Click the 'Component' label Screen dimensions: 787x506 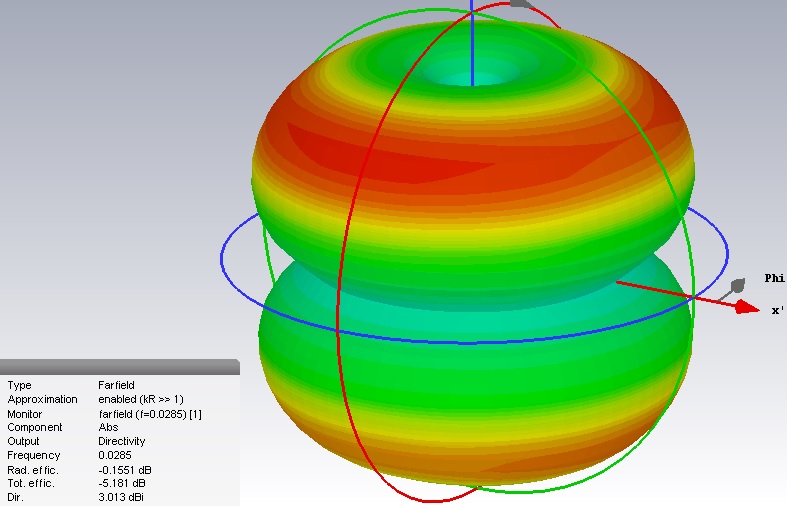coord(35,427)
